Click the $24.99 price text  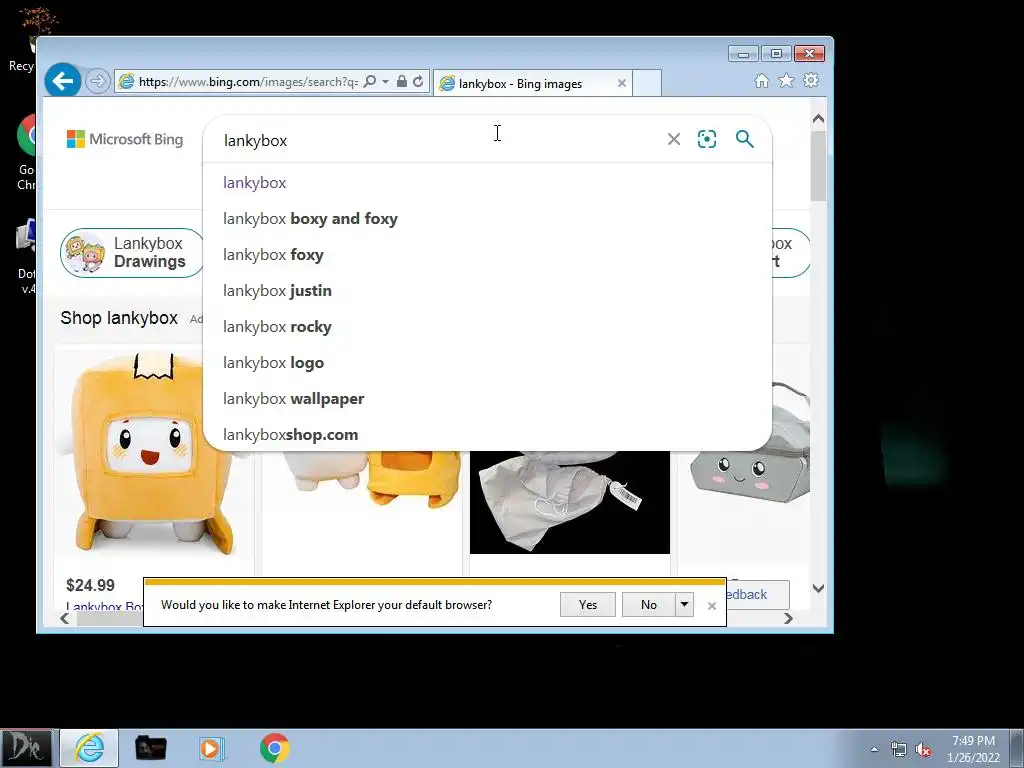point(90,585)
